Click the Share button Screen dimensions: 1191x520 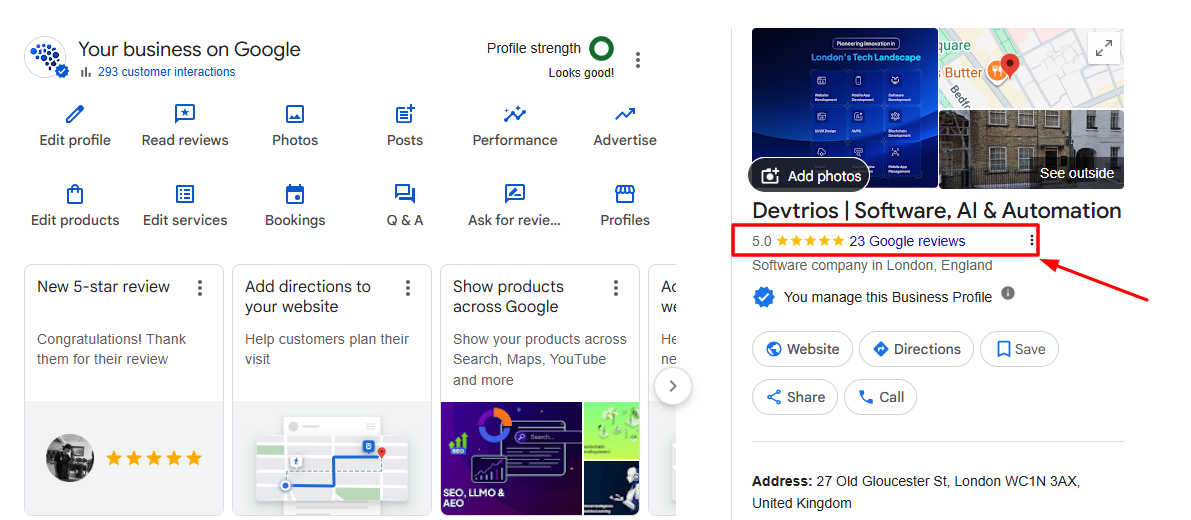[x=795, y=397]
